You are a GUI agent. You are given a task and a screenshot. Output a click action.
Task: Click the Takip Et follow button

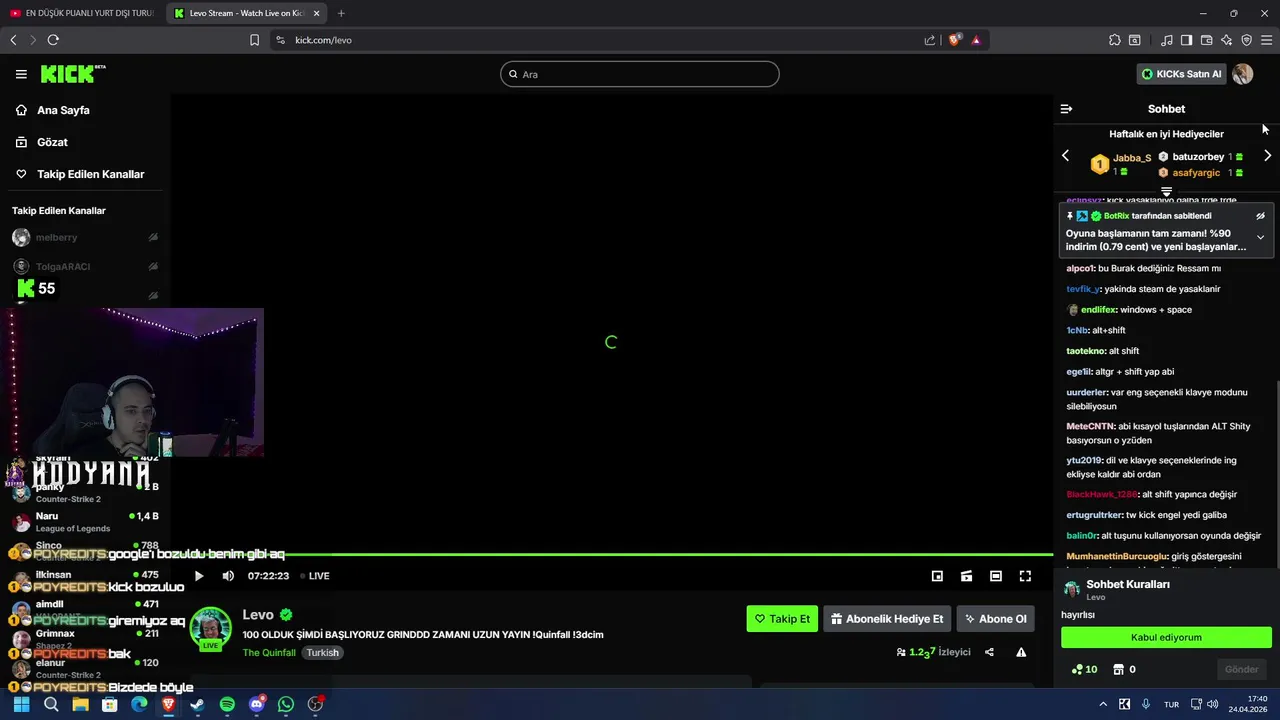click(782, 619)
